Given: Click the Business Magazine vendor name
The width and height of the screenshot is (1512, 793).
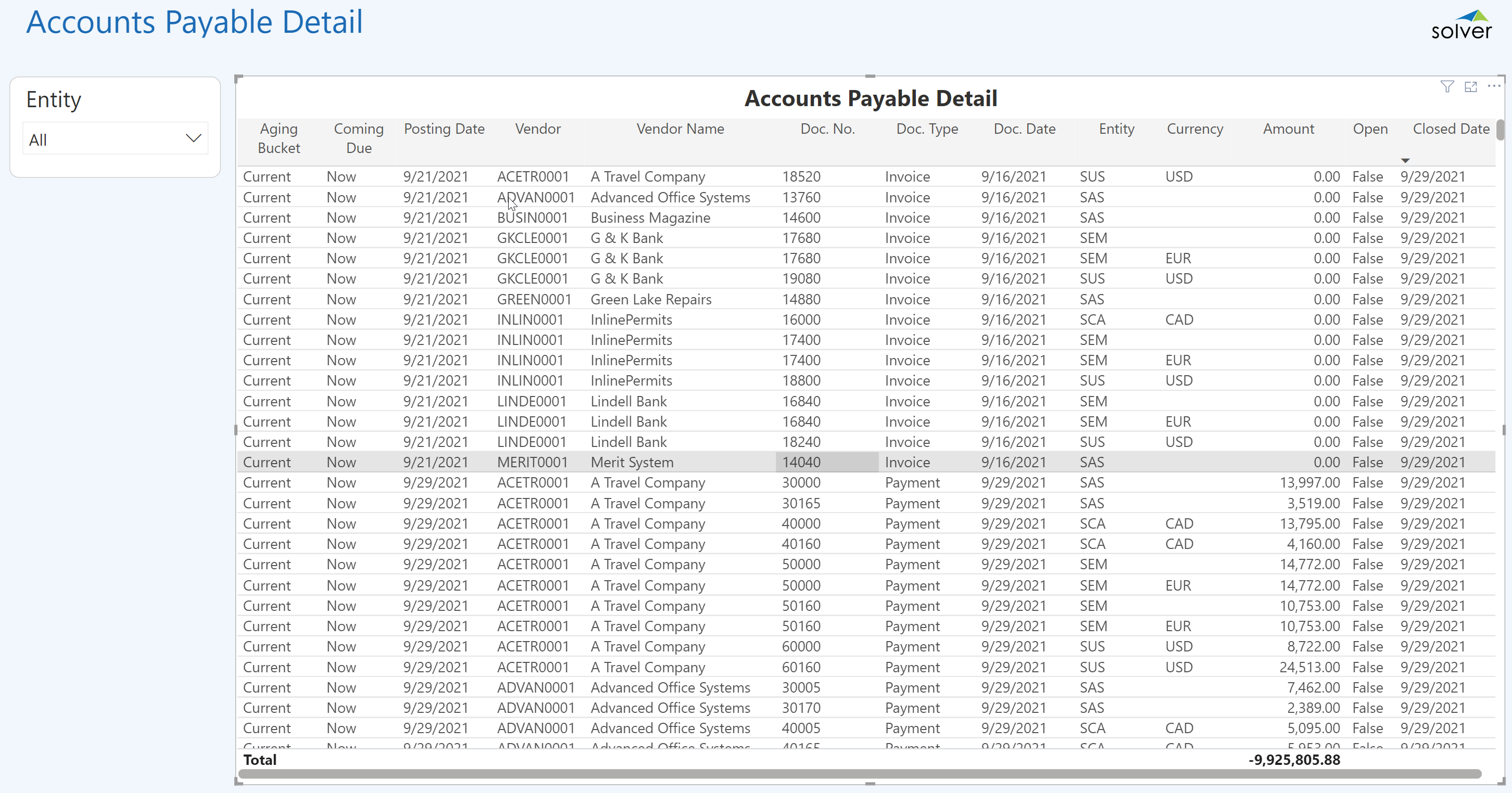Looking at the screenshot, I should (650, 218).
